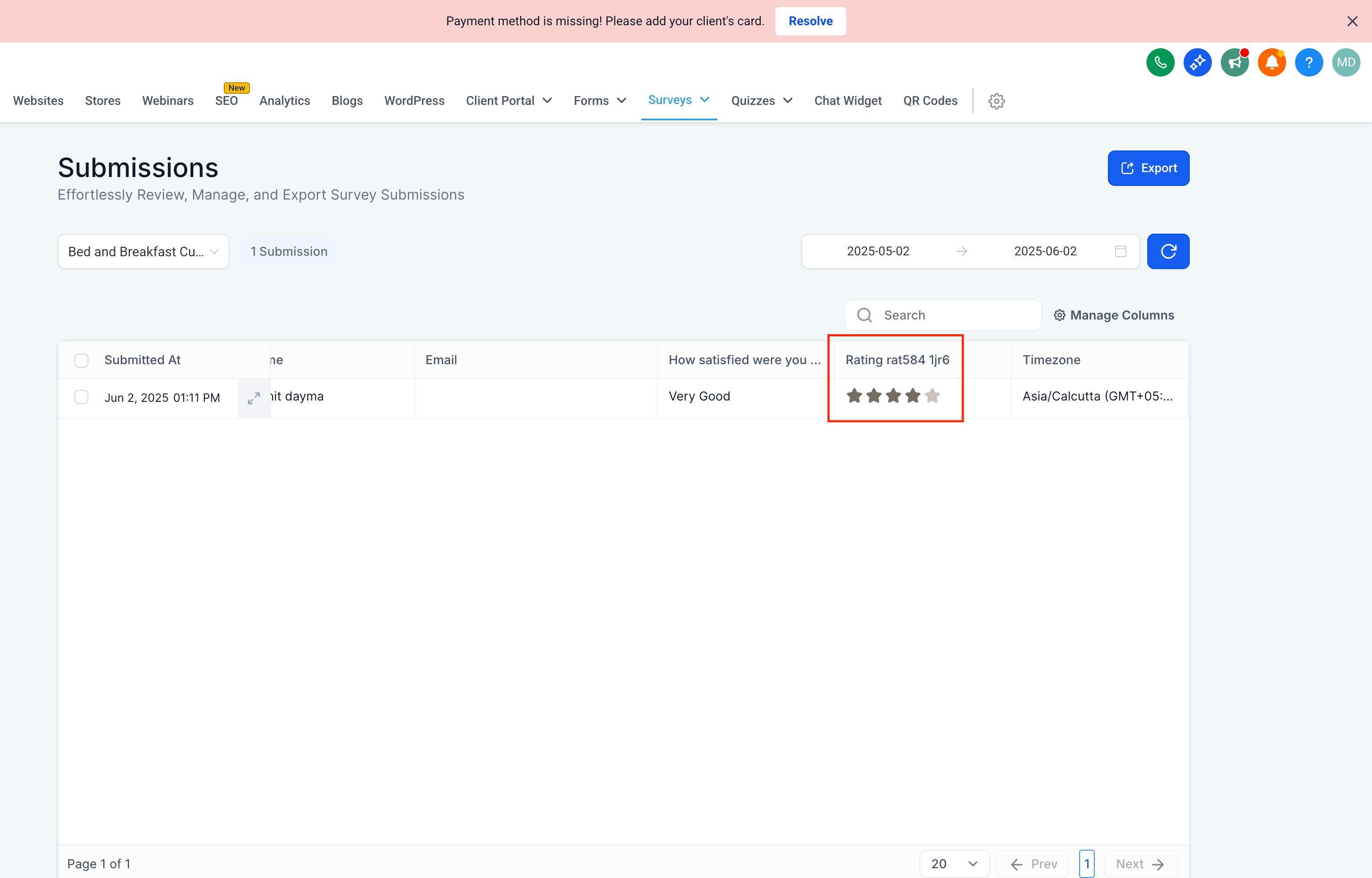Open the megaphone announcements icon
1372x878 pixels.
pyautogui.click(x=1234, y=62)
